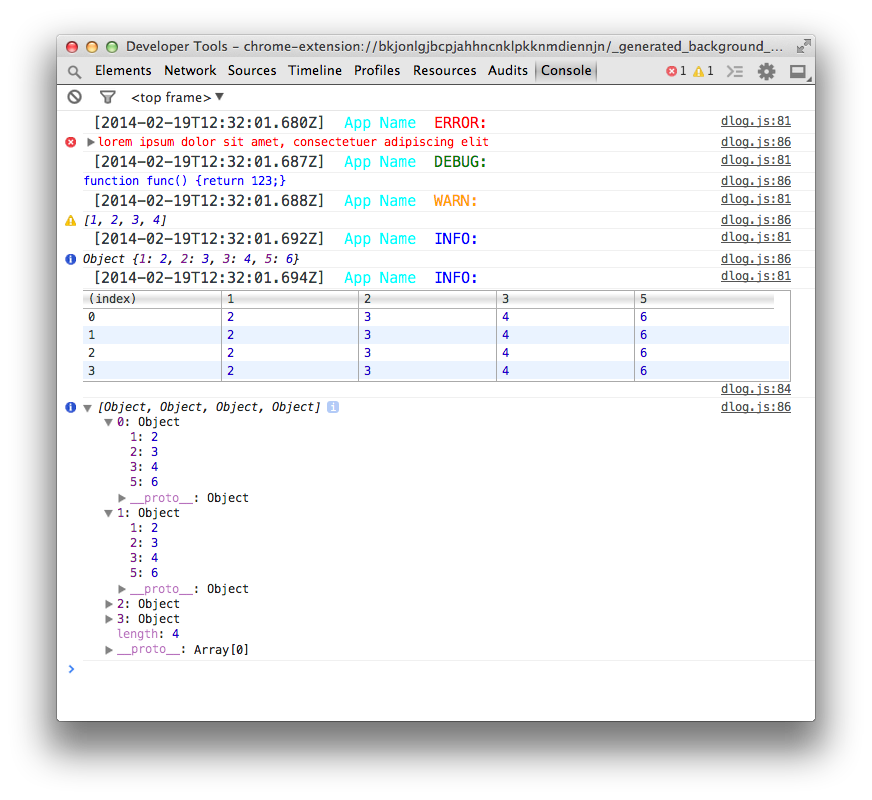Open DevTools settings gear

(766, 71)
